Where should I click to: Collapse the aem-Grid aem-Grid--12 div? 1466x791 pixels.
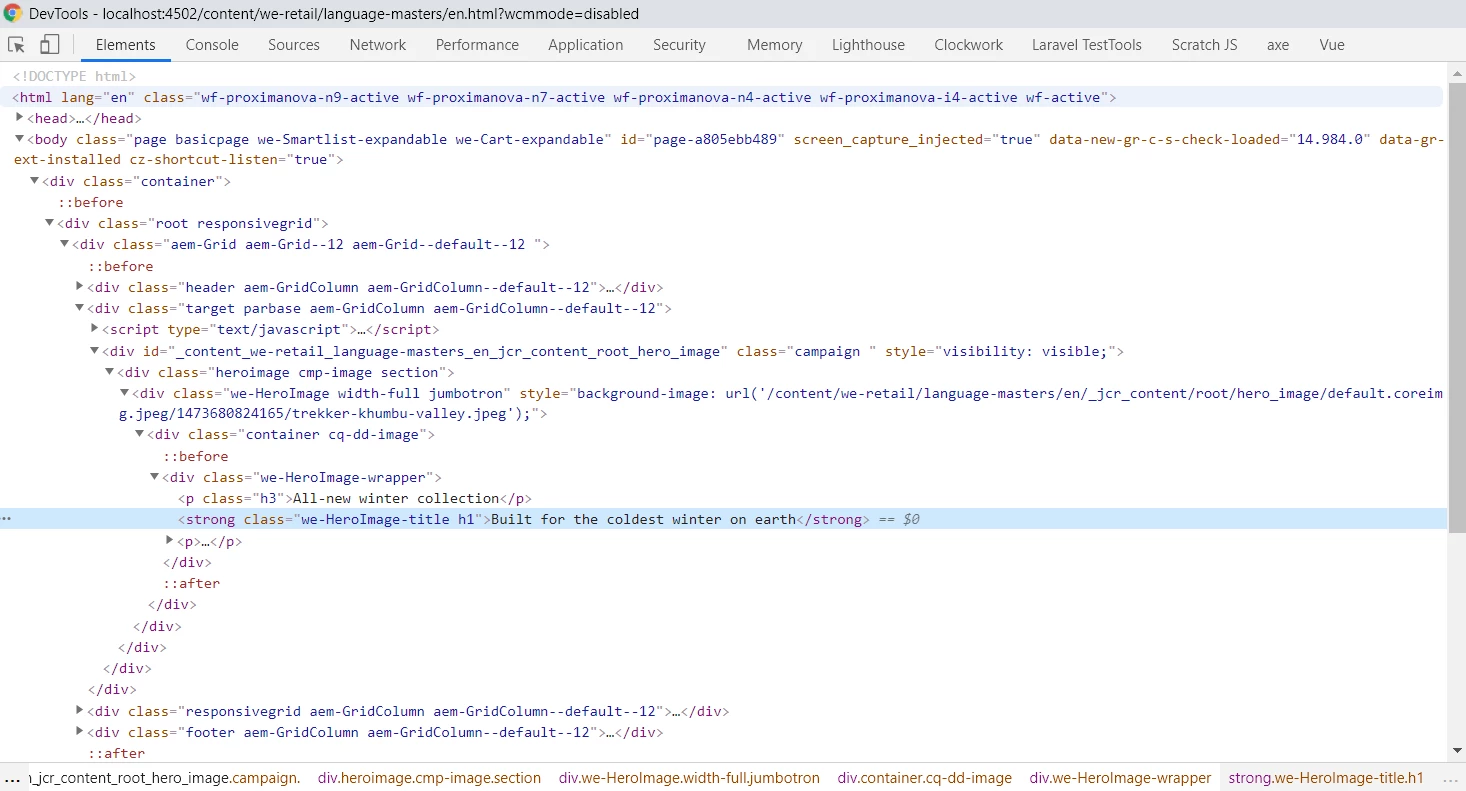coord(64,244)
